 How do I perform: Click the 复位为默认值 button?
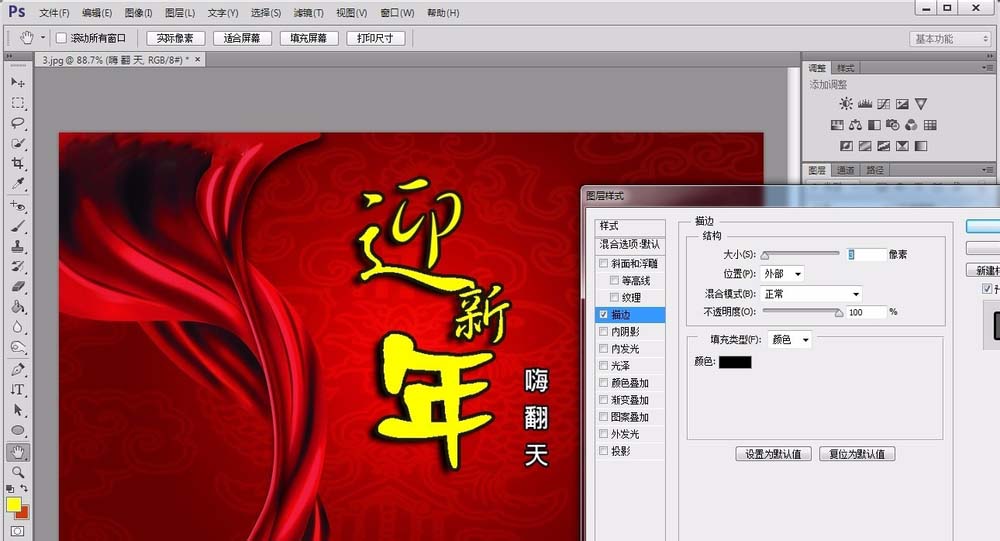[857, 454]
